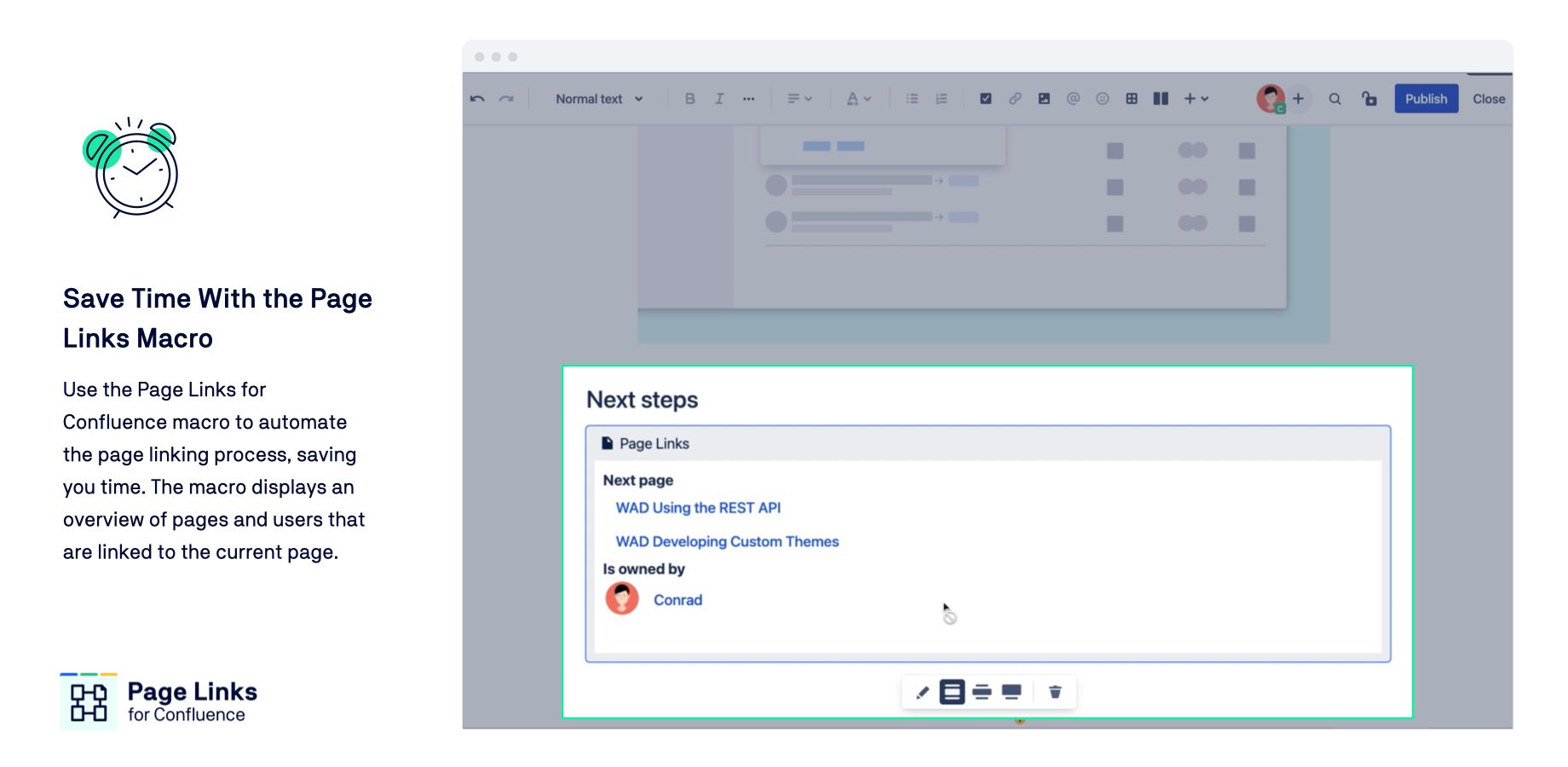Select the Page Links macro header
This screenshot has width=1568, height=767.
988,444
